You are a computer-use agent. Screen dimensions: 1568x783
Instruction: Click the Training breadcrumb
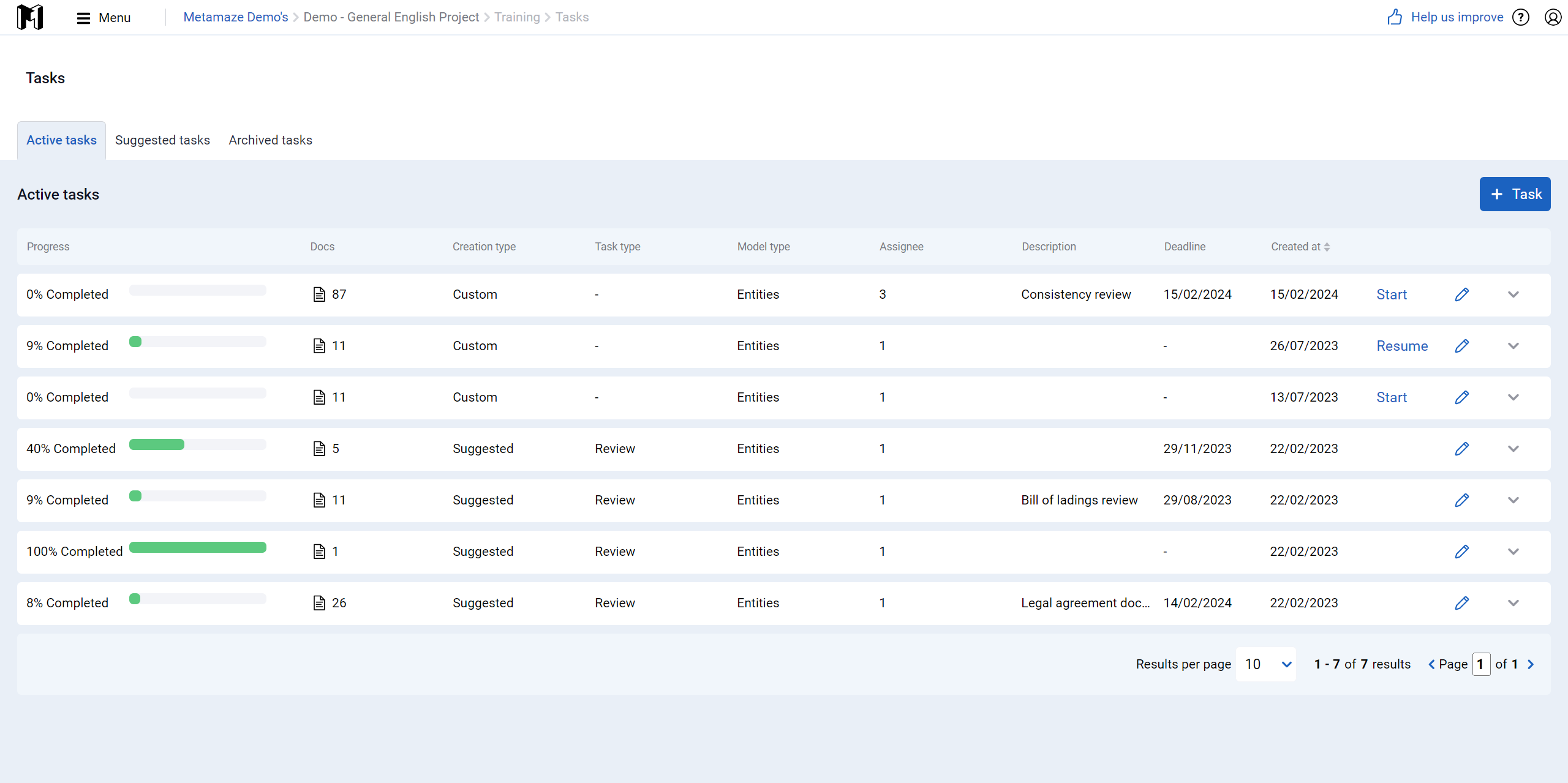[x=517, y=17]
